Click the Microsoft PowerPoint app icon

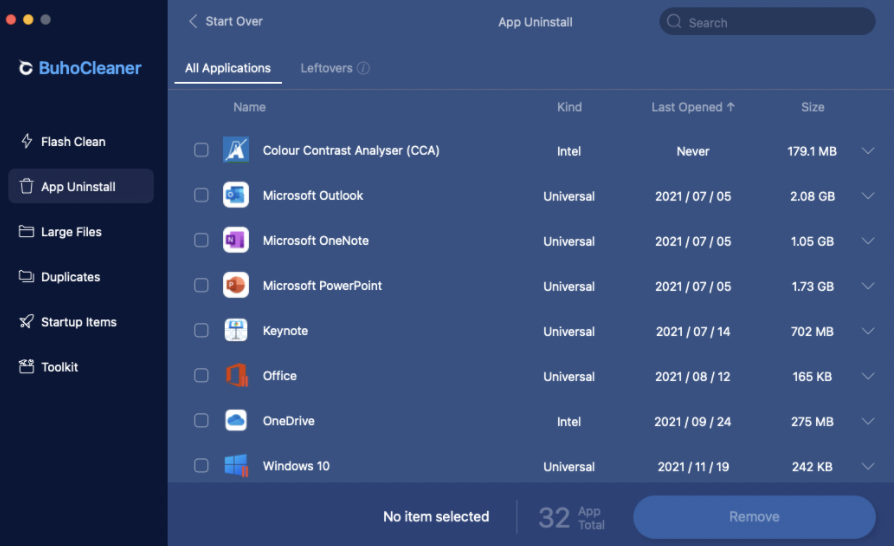click(235, 285)
